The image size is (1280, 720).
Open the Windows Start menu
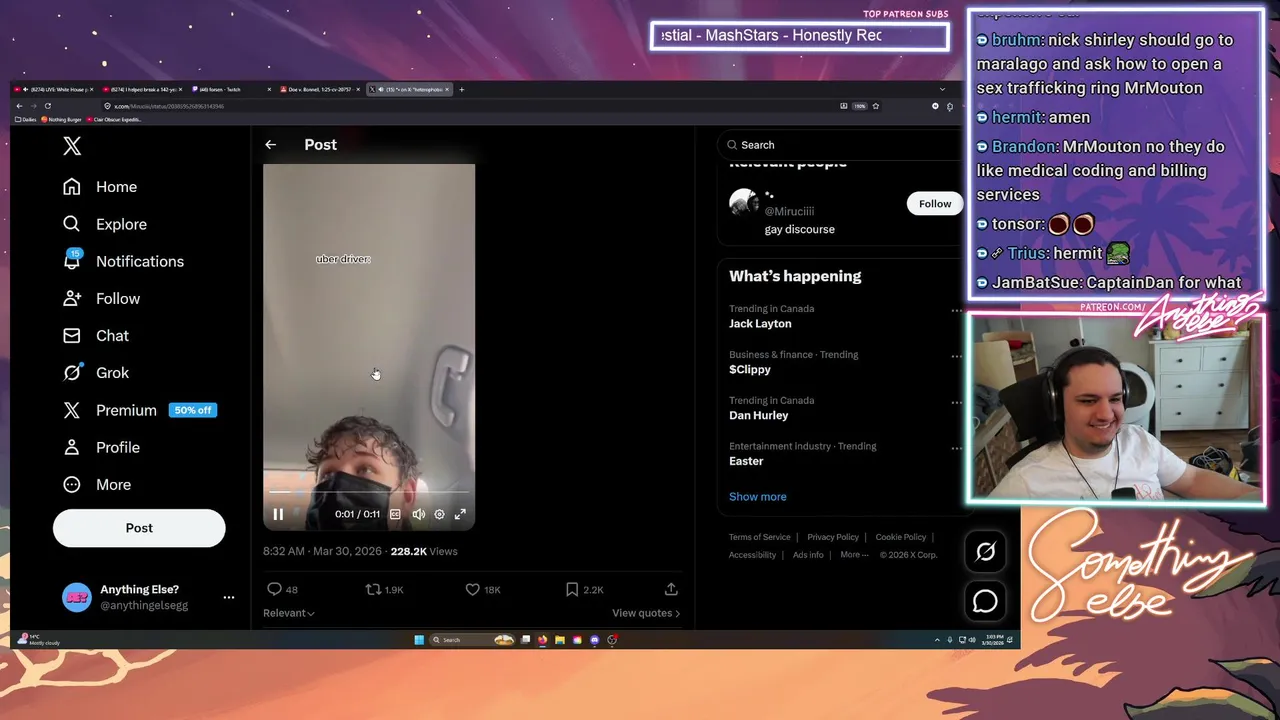tap(419, 640)
